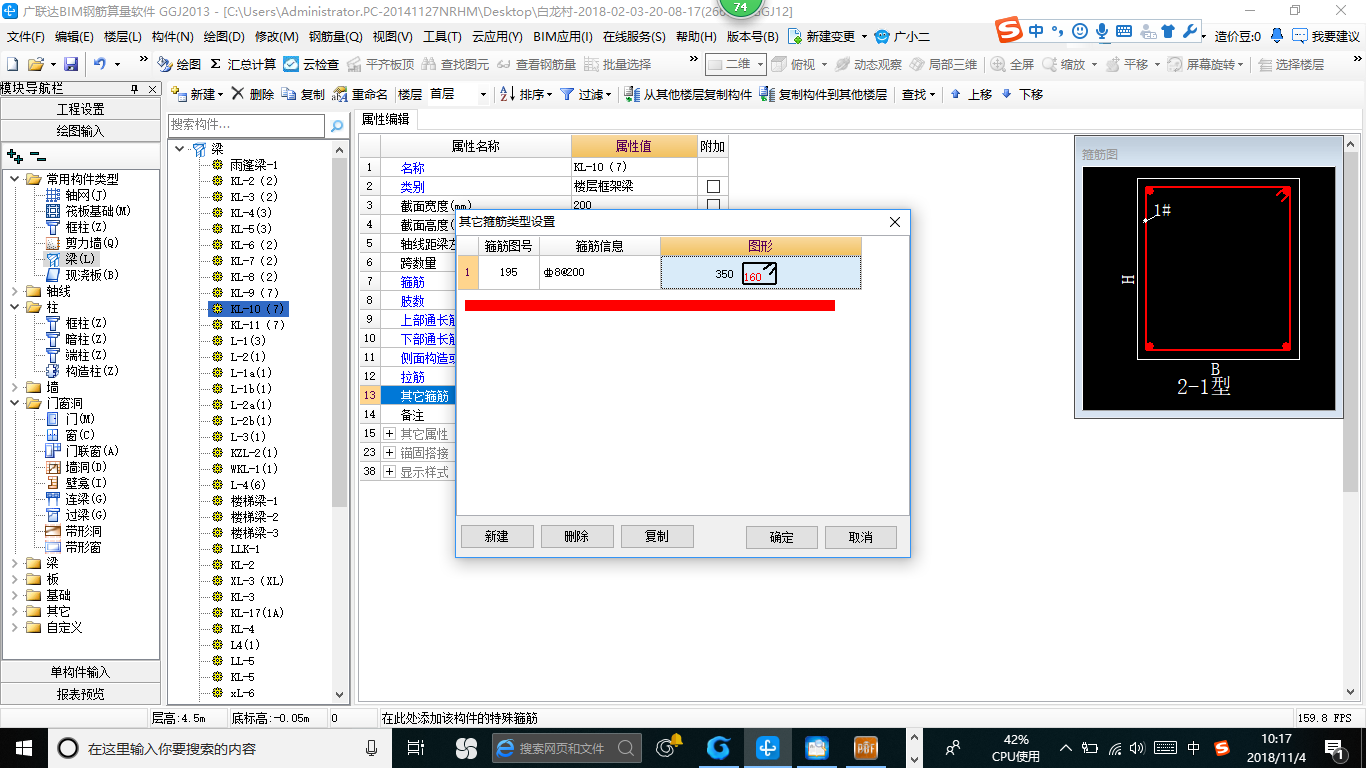Click the save disk icon
This screenshot has height=768, width=1366.
(x=71, y=64)
